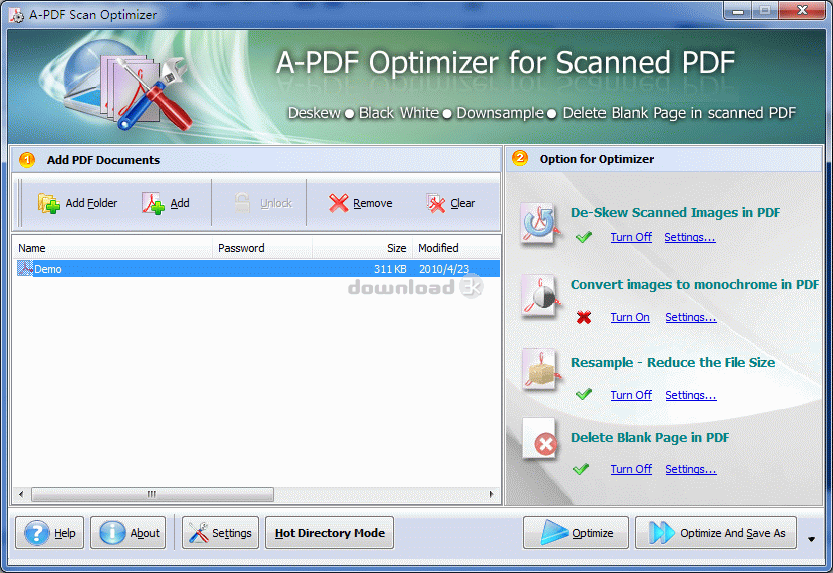
Task: Remove the selected PDF document
Action: point(360,203)
